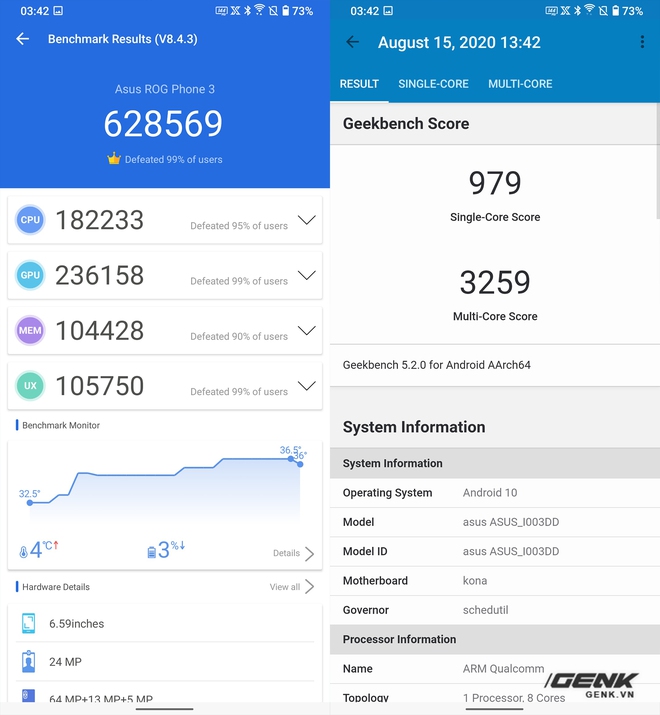Tap the Single-Core Score 979
The image size is (660, 715).
coord(495,183)
